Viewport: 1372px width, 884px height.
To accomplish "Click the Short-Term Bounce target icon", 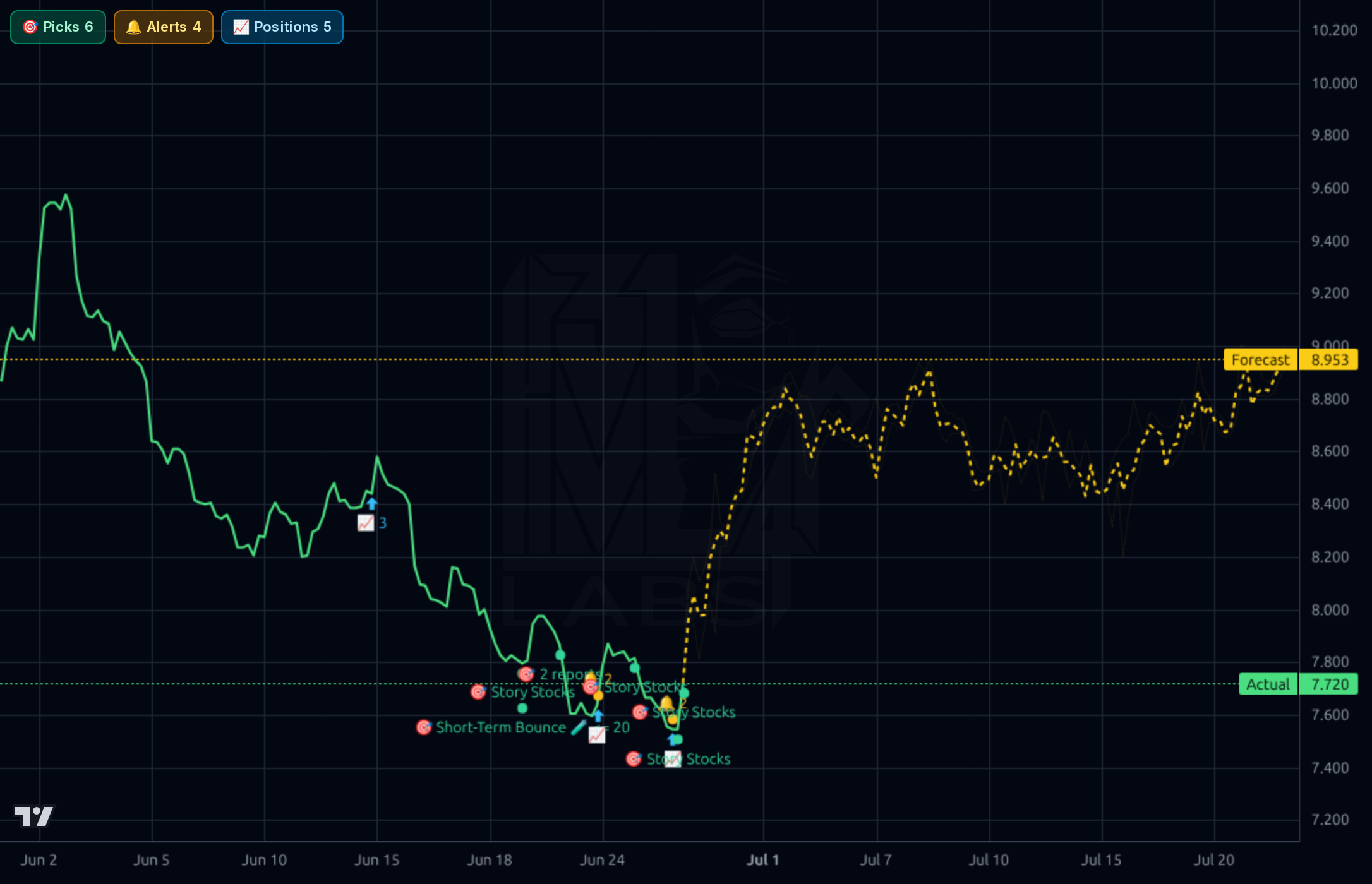I will point(424,727).
